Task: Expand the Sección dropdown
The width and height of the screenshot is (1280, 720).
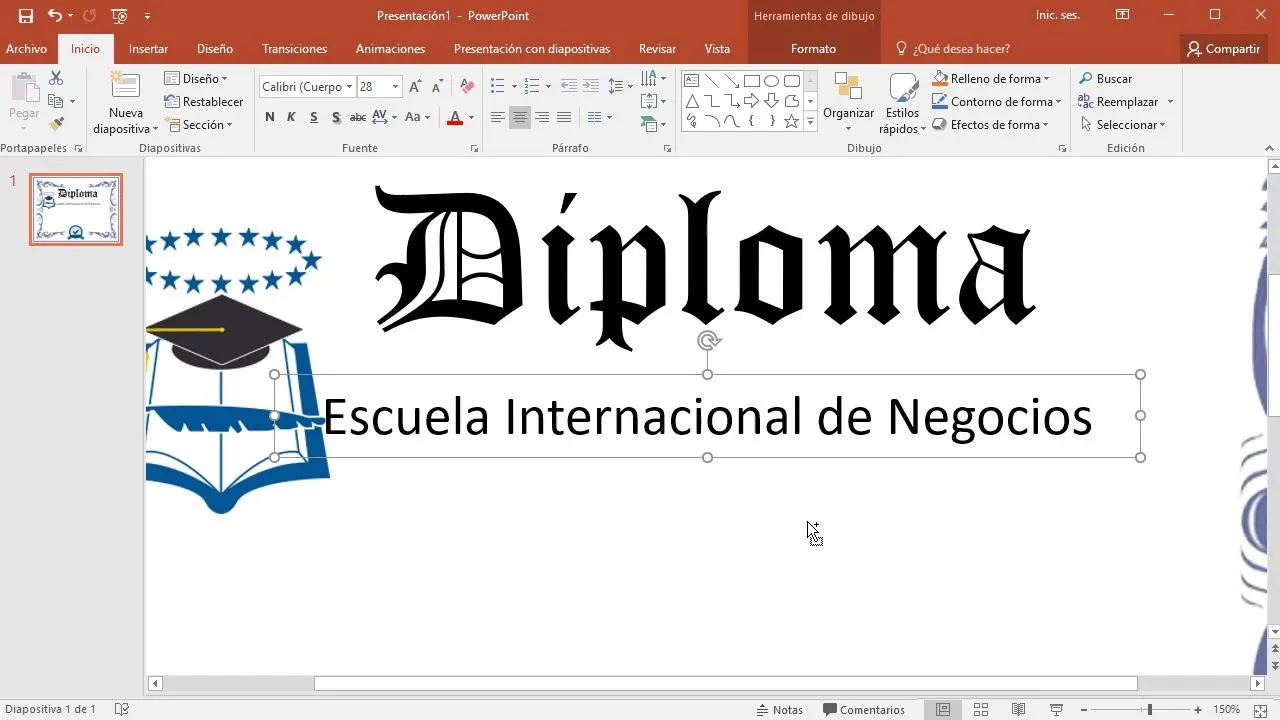Action: [x=199, y=124]
